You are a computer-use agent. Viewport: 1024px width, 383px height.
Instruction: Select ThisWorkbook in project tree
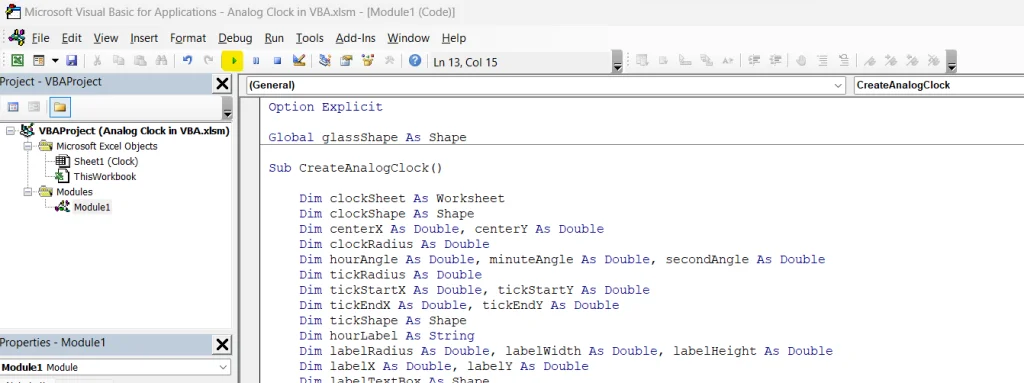click(x=104, y=176)
